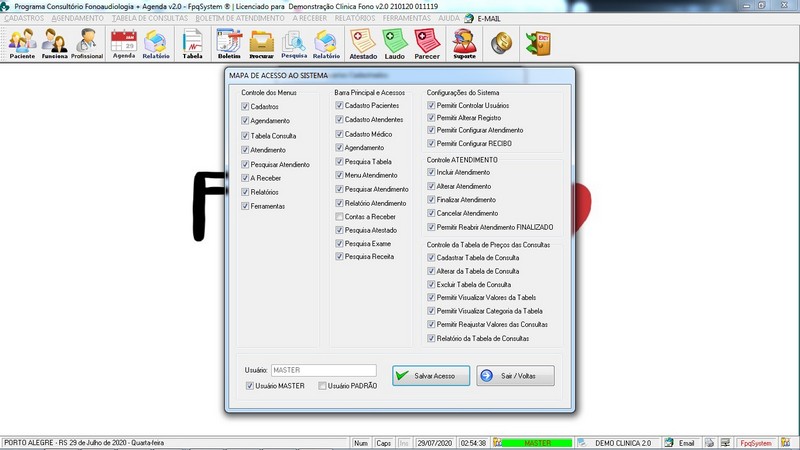800x450 pixels.
Task: Click the Email item in the status bar
Action: 681,443
